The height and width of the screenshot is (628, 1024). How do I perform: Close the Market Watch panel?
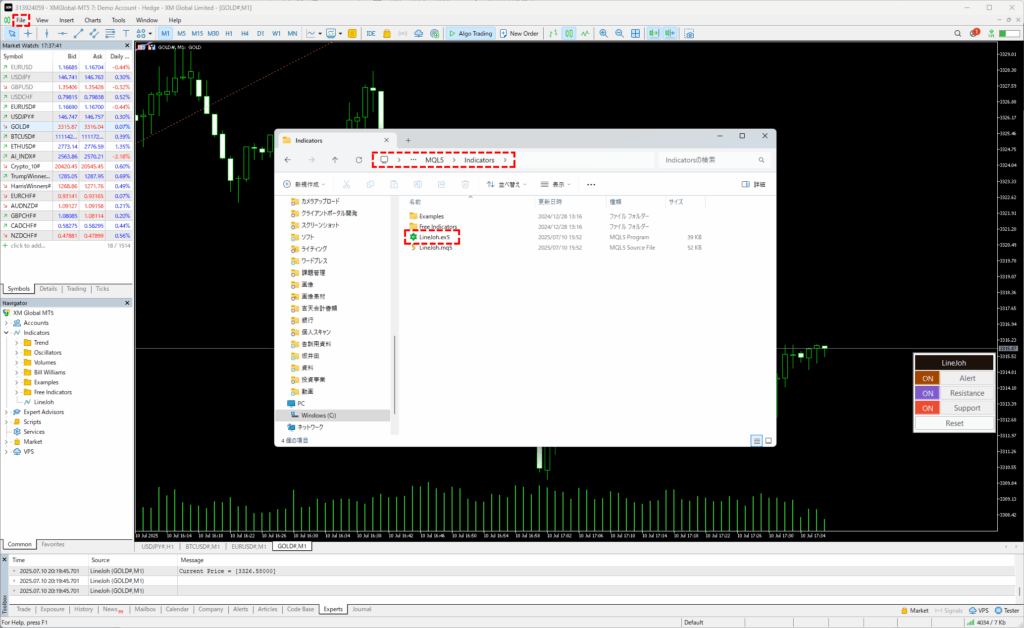click(127, 46)
